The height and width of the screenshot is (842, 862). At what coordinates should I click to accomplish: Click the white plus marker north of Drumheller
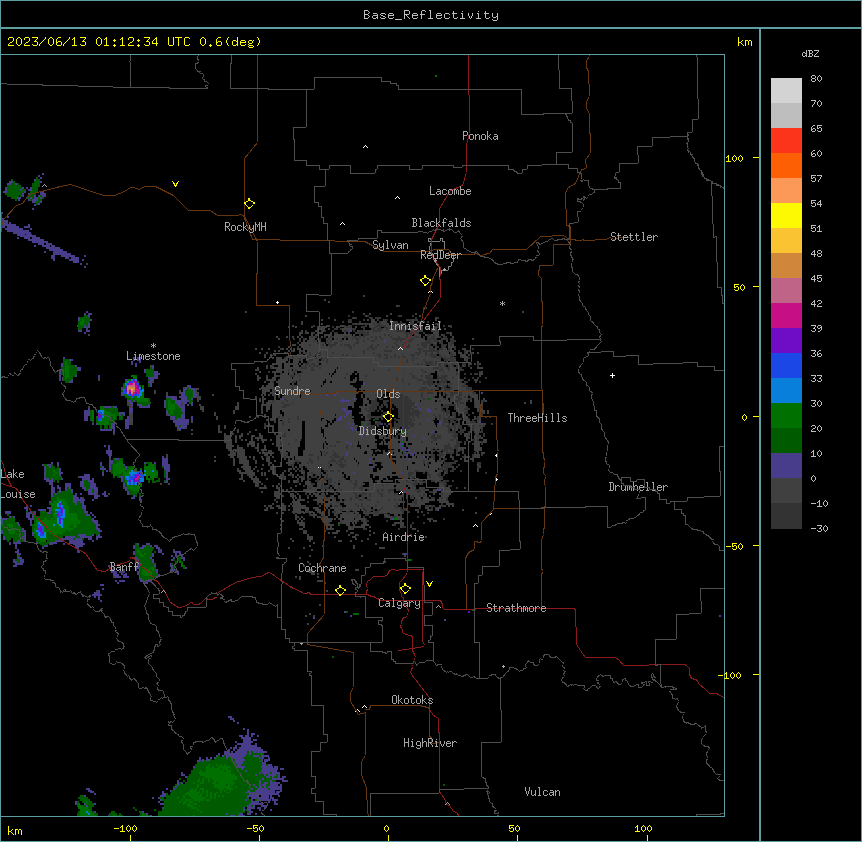pos(612,375)
